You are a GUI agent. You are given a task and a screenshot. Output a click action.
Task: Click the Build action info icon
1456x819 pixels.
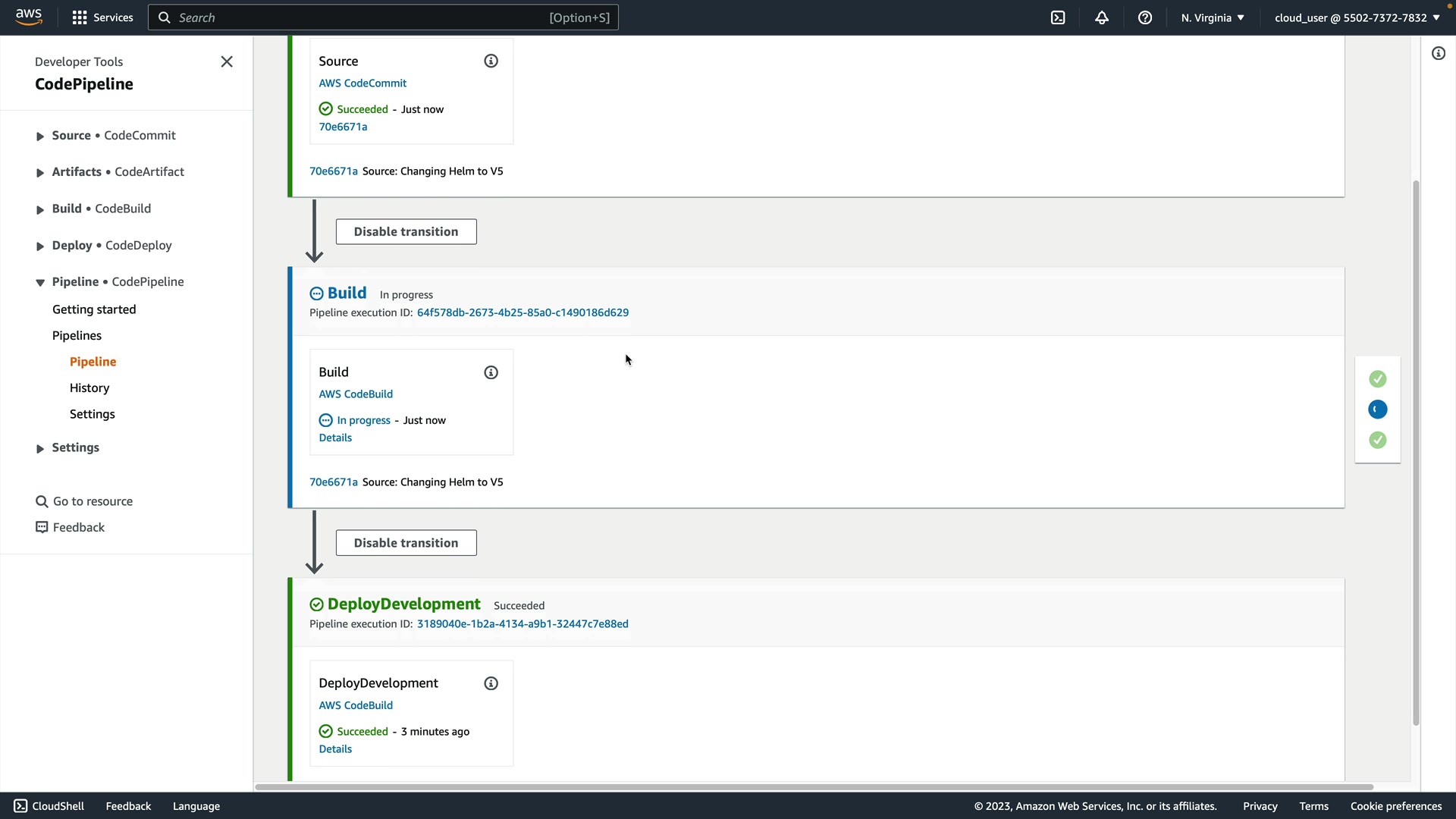click(x=491, y=372)
